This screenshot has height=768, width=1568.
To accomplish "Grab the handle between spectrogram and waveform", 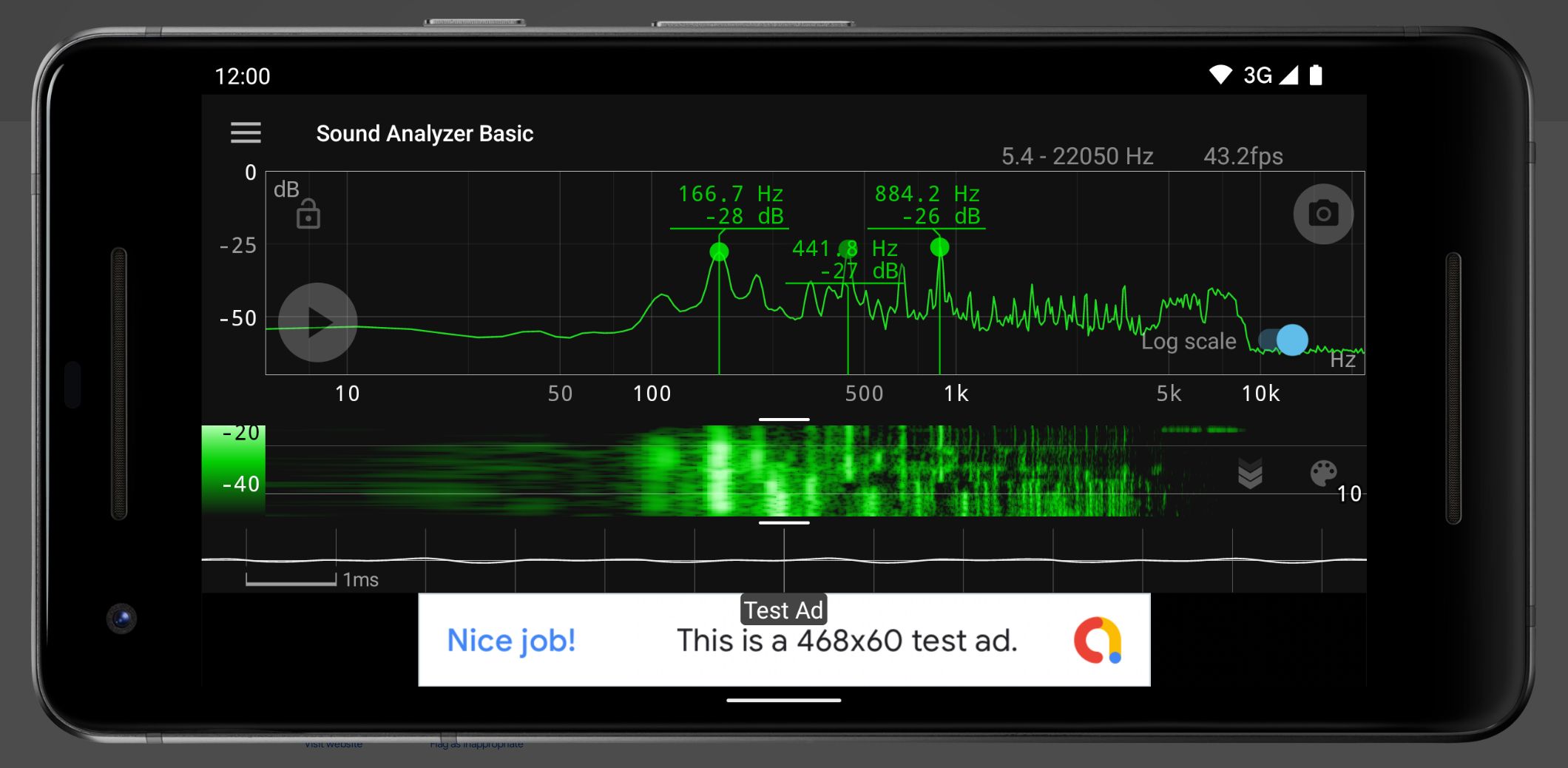I will 784,522.
